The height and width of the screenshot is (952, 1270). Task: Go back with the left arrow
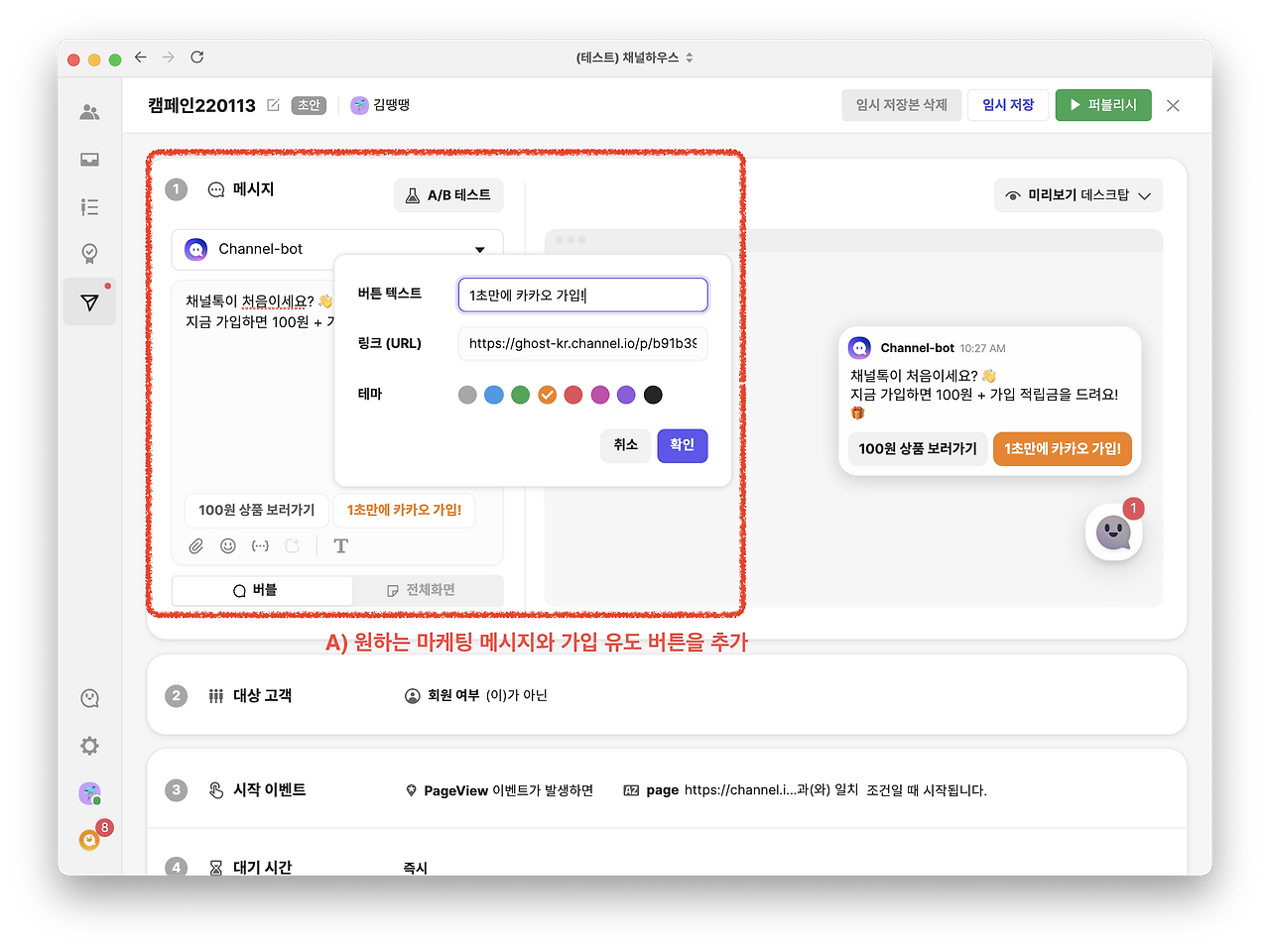(x=141, y=58)
